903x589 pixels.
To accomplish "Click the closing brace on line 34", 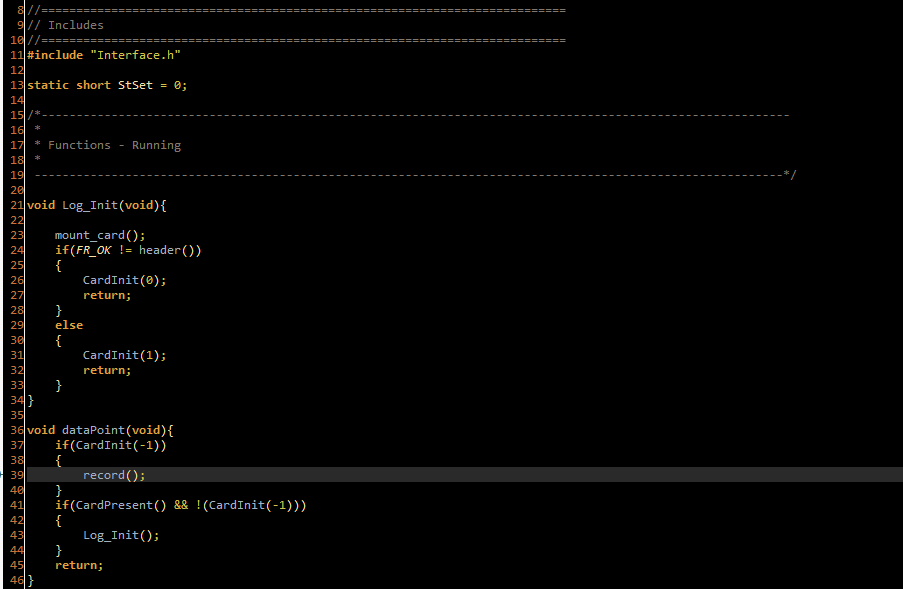I will point(31,400).
